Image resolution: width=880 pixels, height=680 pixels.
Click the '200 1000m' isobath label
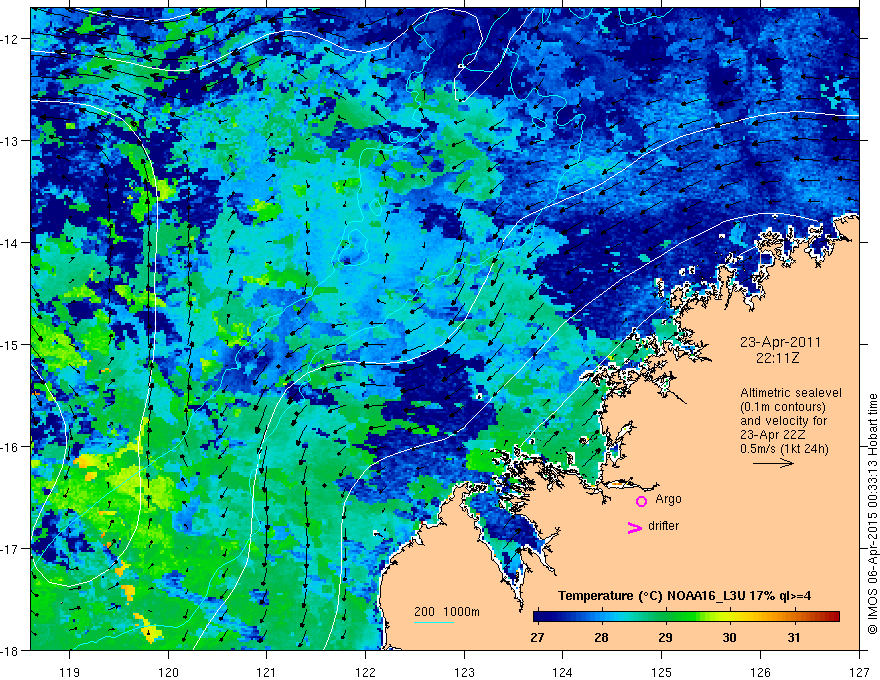[x=447, y=612]
